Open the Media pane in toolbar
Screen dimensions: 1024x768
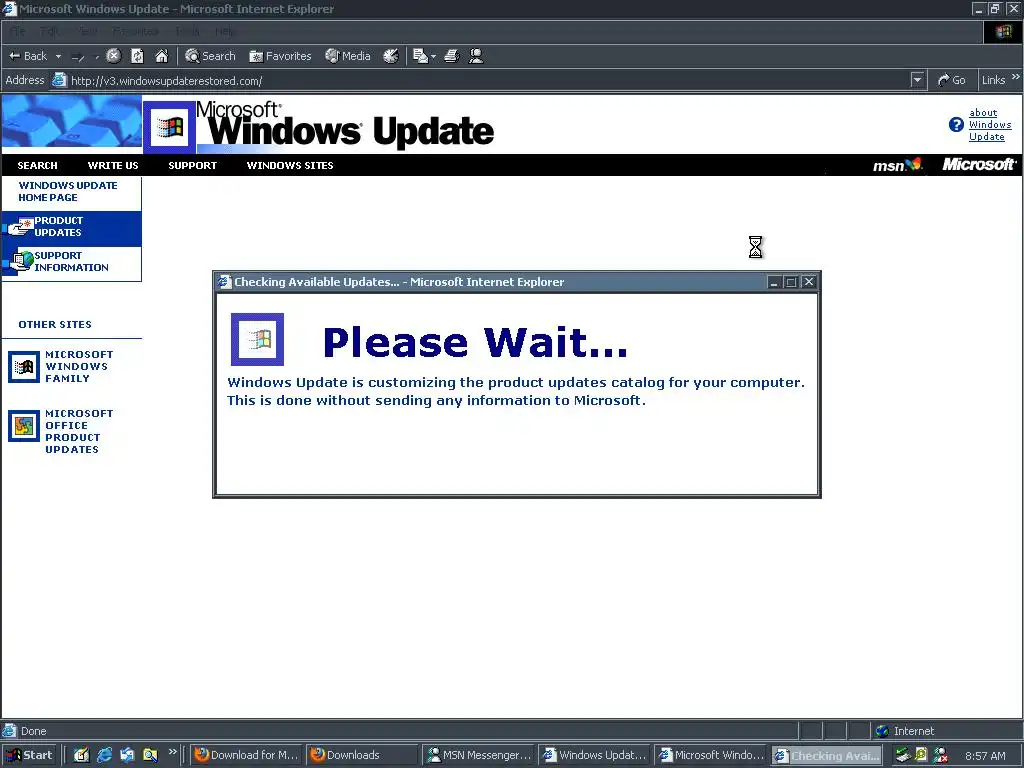point(348,56)
